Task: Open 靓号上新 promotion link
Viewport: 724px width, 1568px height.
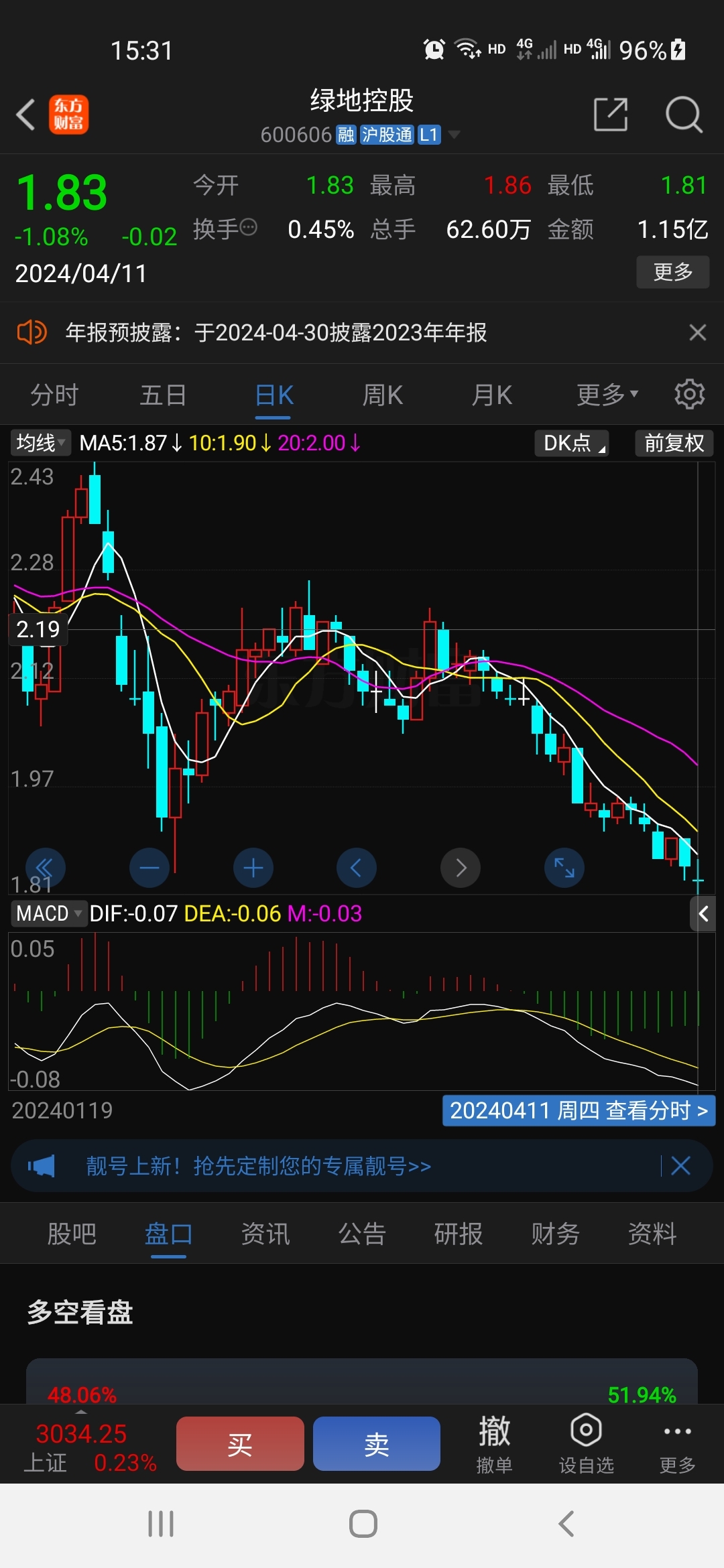Action: click(258, 1166)
